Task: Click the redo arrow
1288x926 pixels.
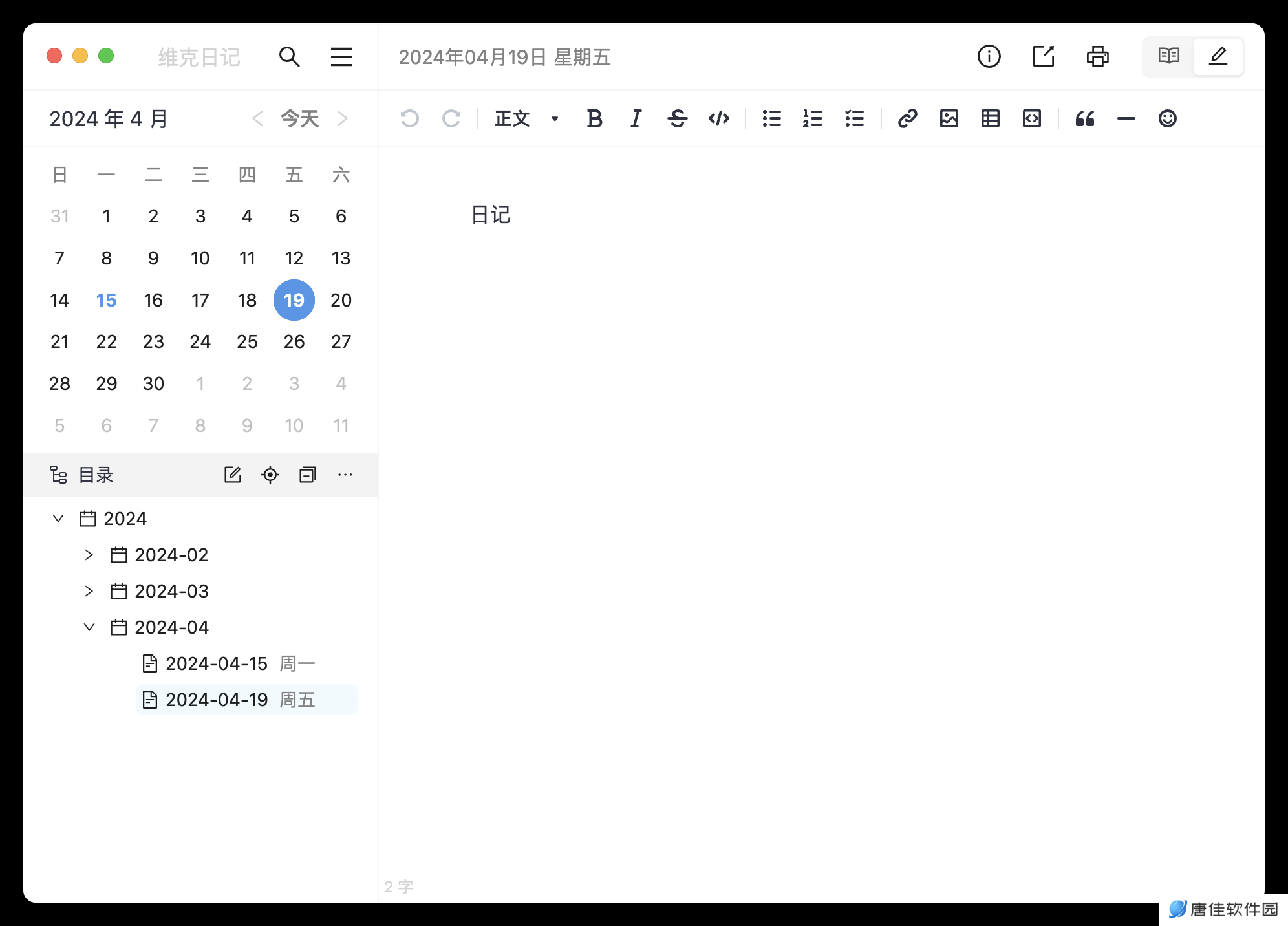Action: [451, 118]
